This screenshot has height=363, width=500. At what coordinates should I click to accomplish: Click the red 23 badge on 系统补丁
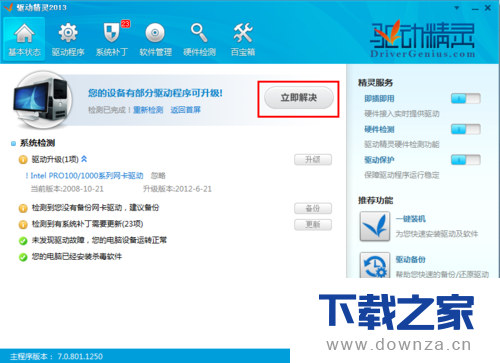(125, 24)
